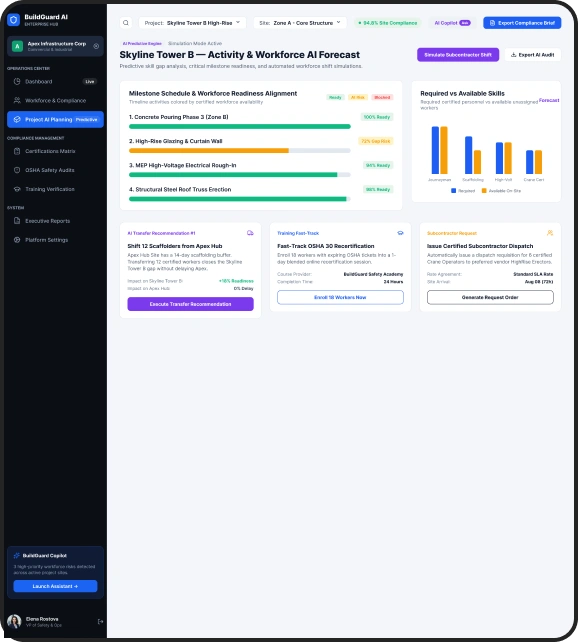Viewport: 578px width, 642px height.
Task: Click Elena Rostova's profile avatar
Action: pos(14,621)
